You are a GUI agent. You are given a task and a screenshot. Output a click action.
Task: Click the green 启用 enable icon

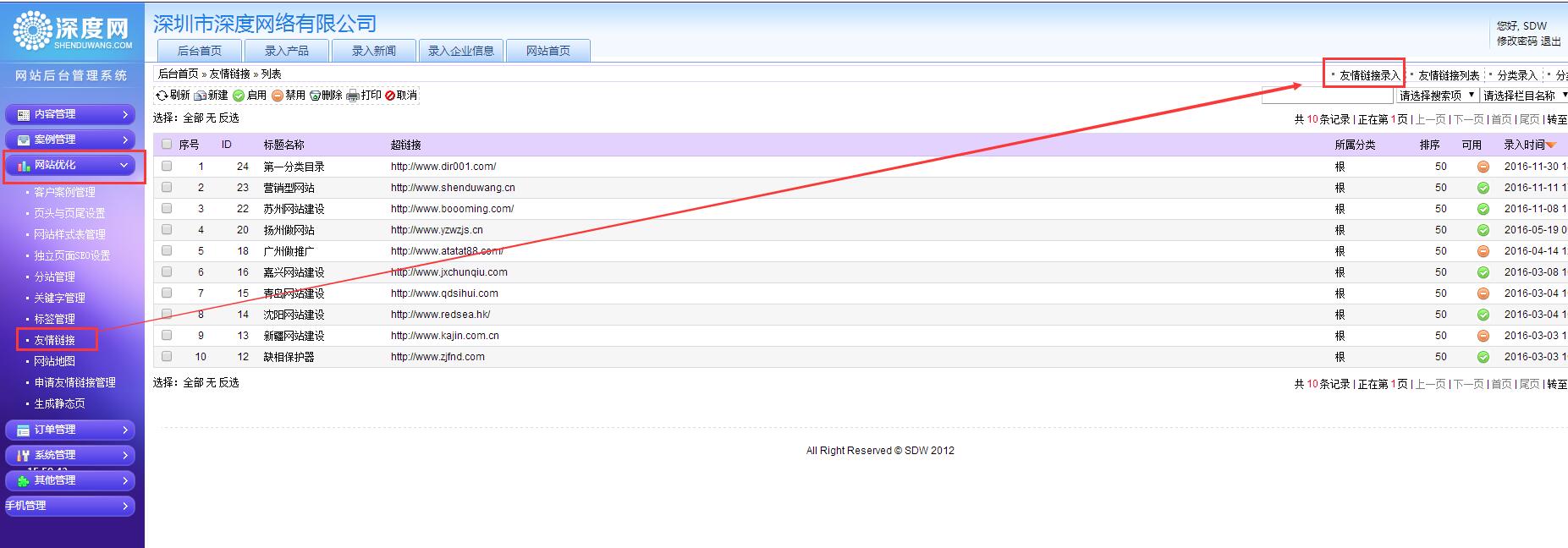click(239, 96)
